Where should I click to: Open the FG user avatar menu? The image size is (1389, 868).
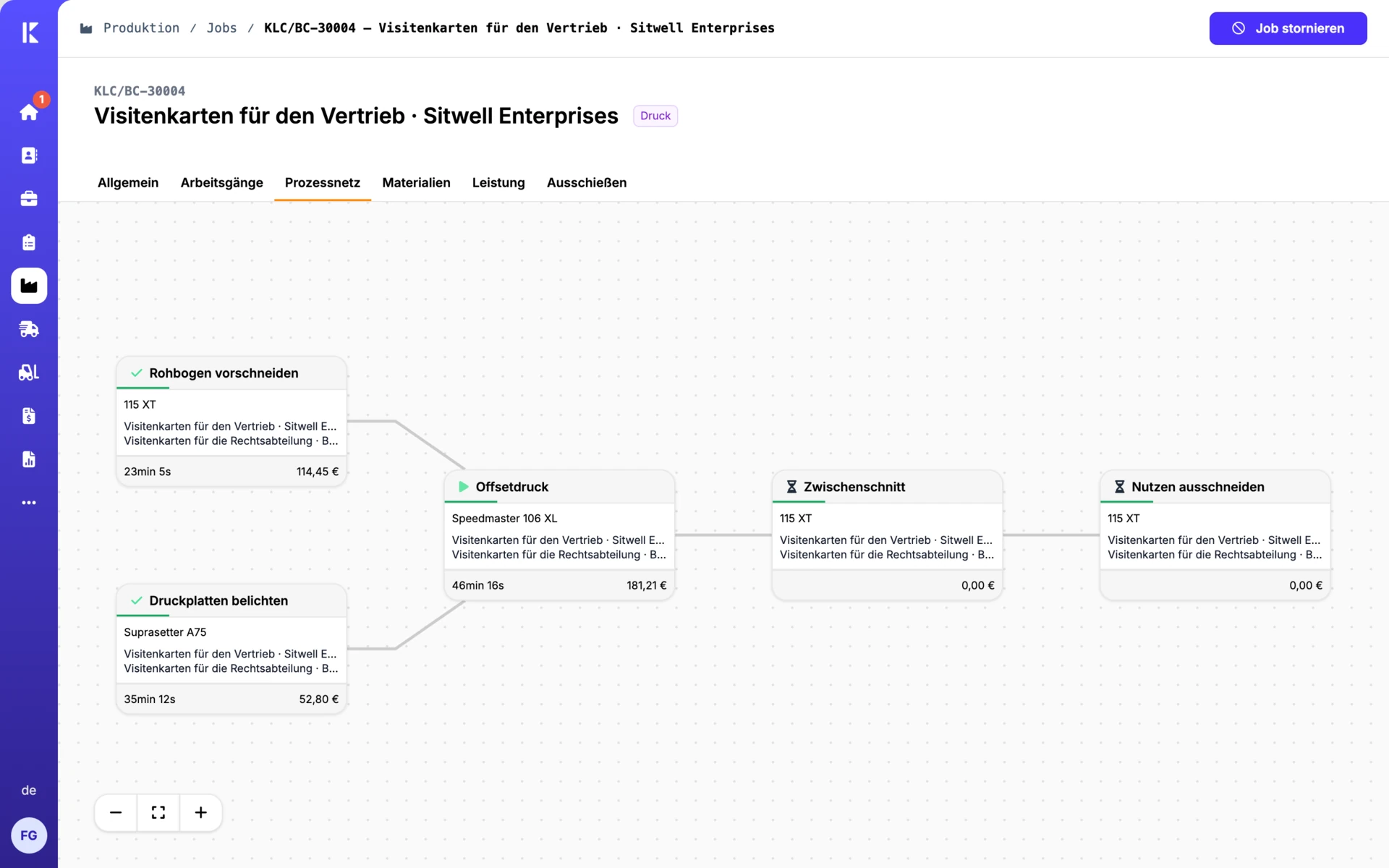(x=29, y=835)
